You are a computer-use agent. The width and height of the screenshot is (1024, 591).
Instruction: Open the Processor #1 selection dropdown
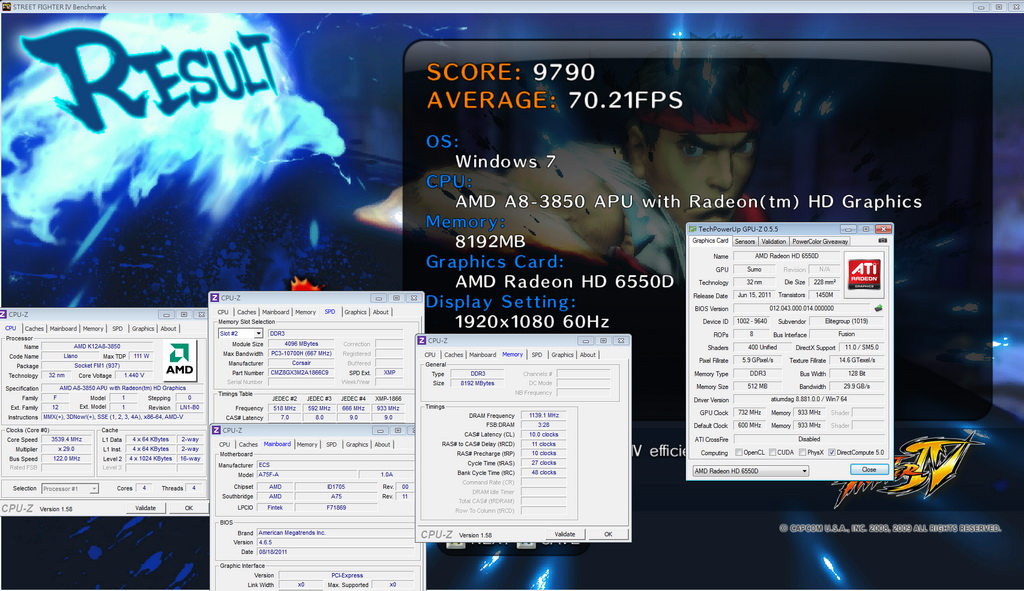pyautogui.click(x=69, y=488)
